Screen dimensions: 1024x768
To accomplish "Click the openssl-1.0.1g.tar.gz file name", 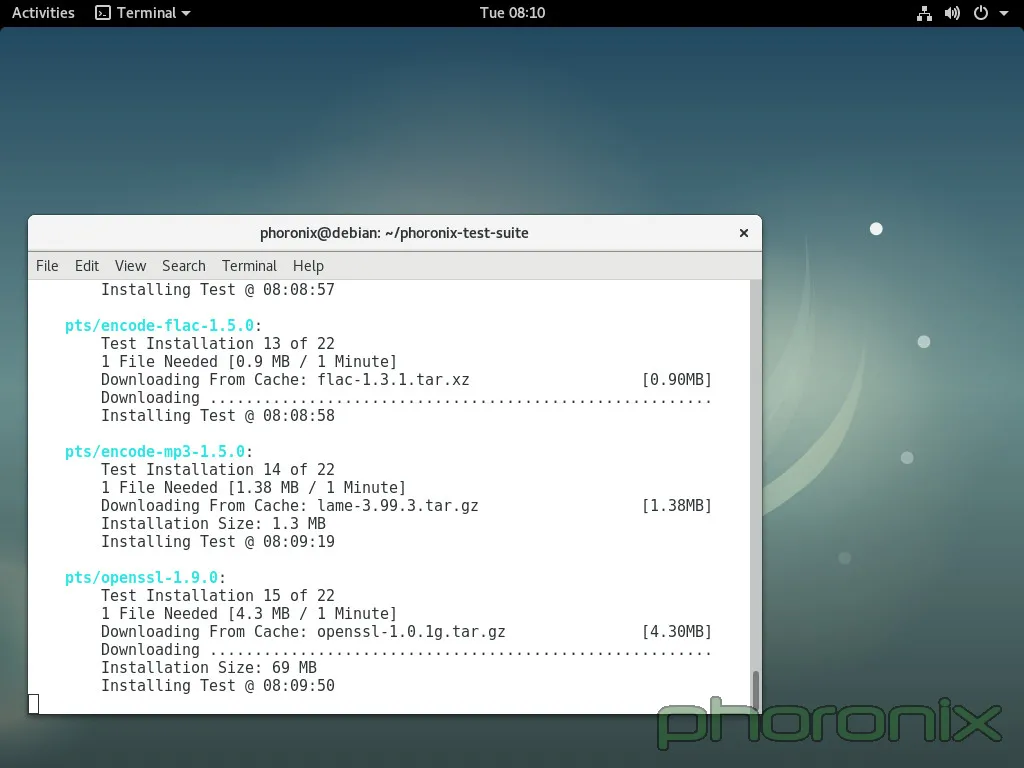I will pos(411,632).
